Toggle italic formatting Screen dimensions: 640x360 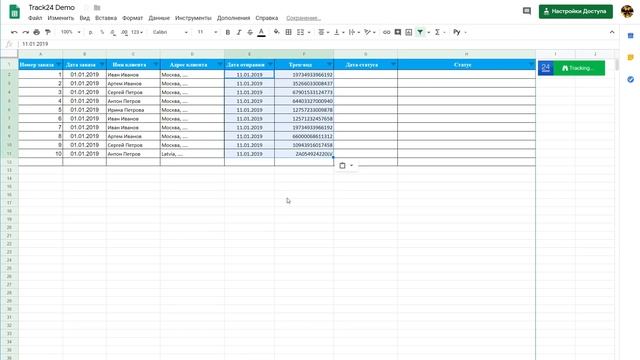coord(239,32)
